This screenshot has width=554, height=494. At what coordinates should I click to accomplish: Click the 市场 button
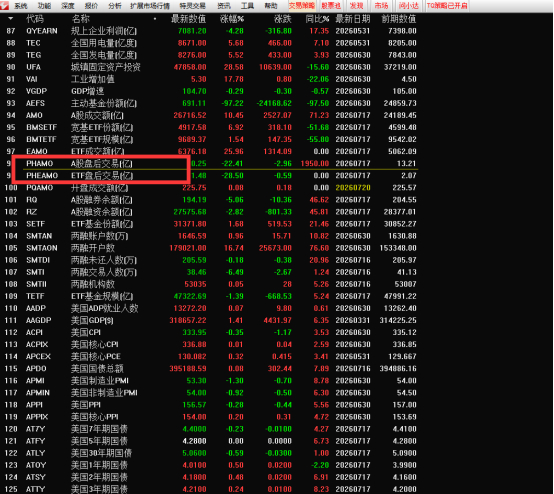tap(381, 6)
